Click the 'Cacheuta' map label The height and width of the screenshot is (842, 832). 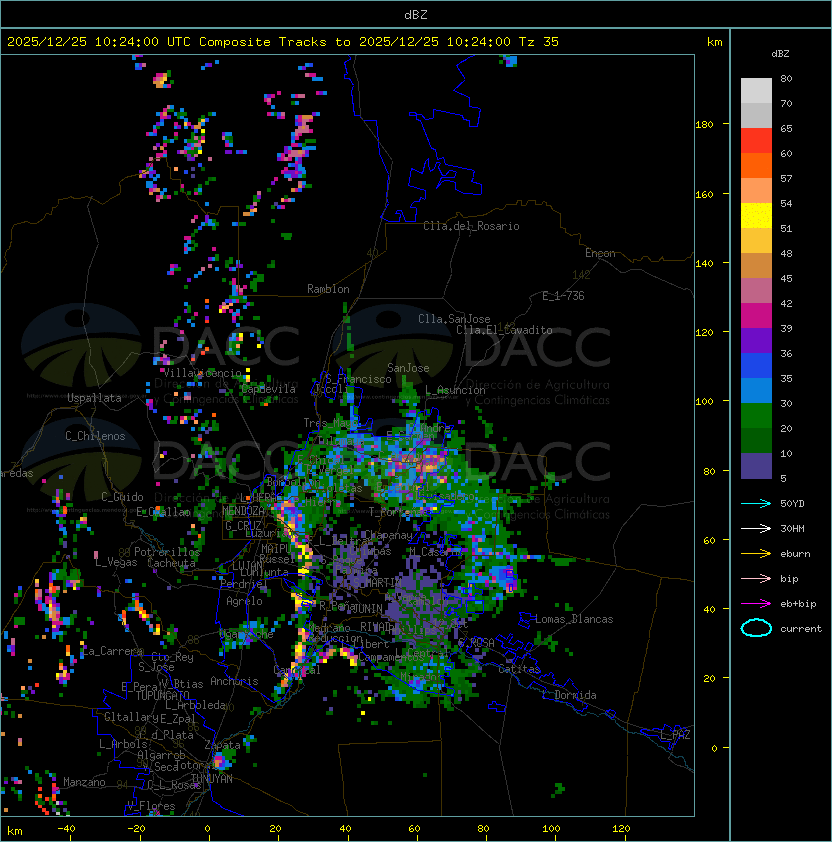[171, 563]
